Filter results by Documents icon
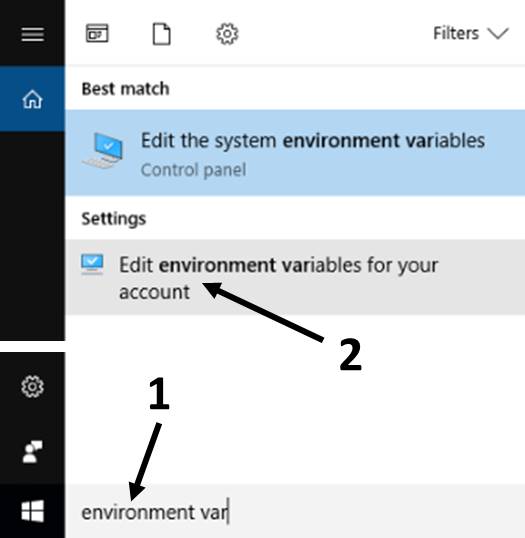Viewport: 525px width, 538px height. point(161,34)
